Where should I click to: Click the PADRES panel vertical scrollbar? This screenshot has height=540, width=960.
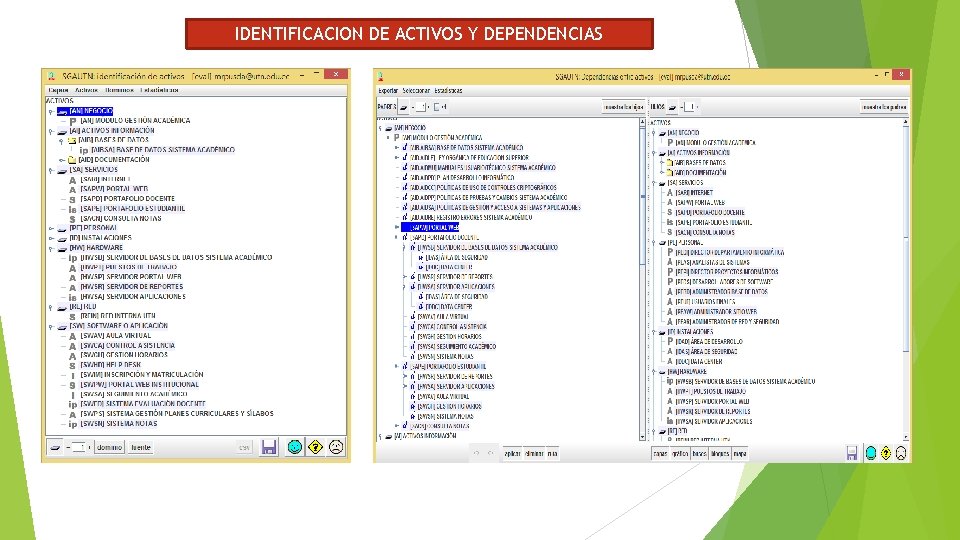642,279
